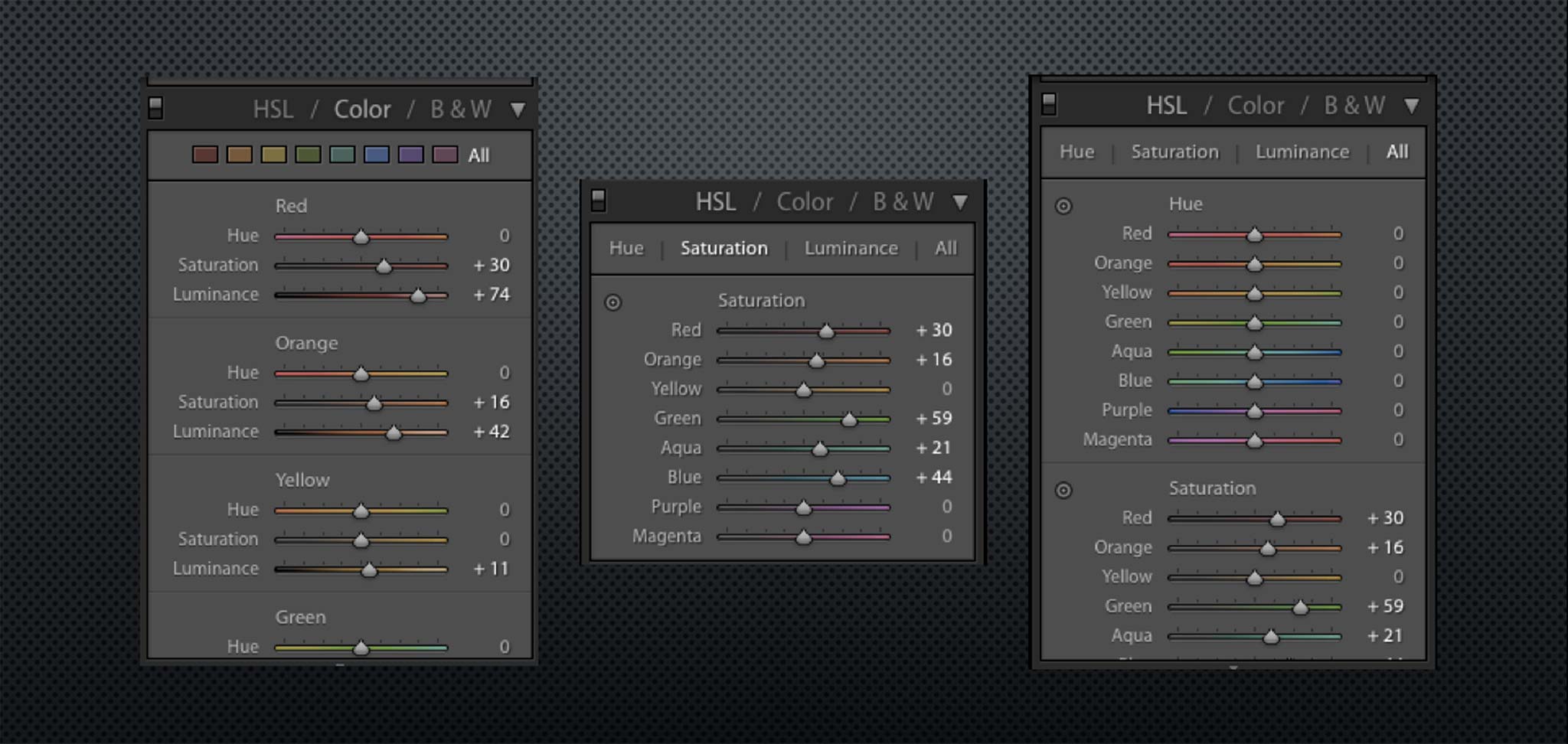Open the Hue tab in right panel
The height and width of the screenshot is (744, 1568).
click(1076, 152)
